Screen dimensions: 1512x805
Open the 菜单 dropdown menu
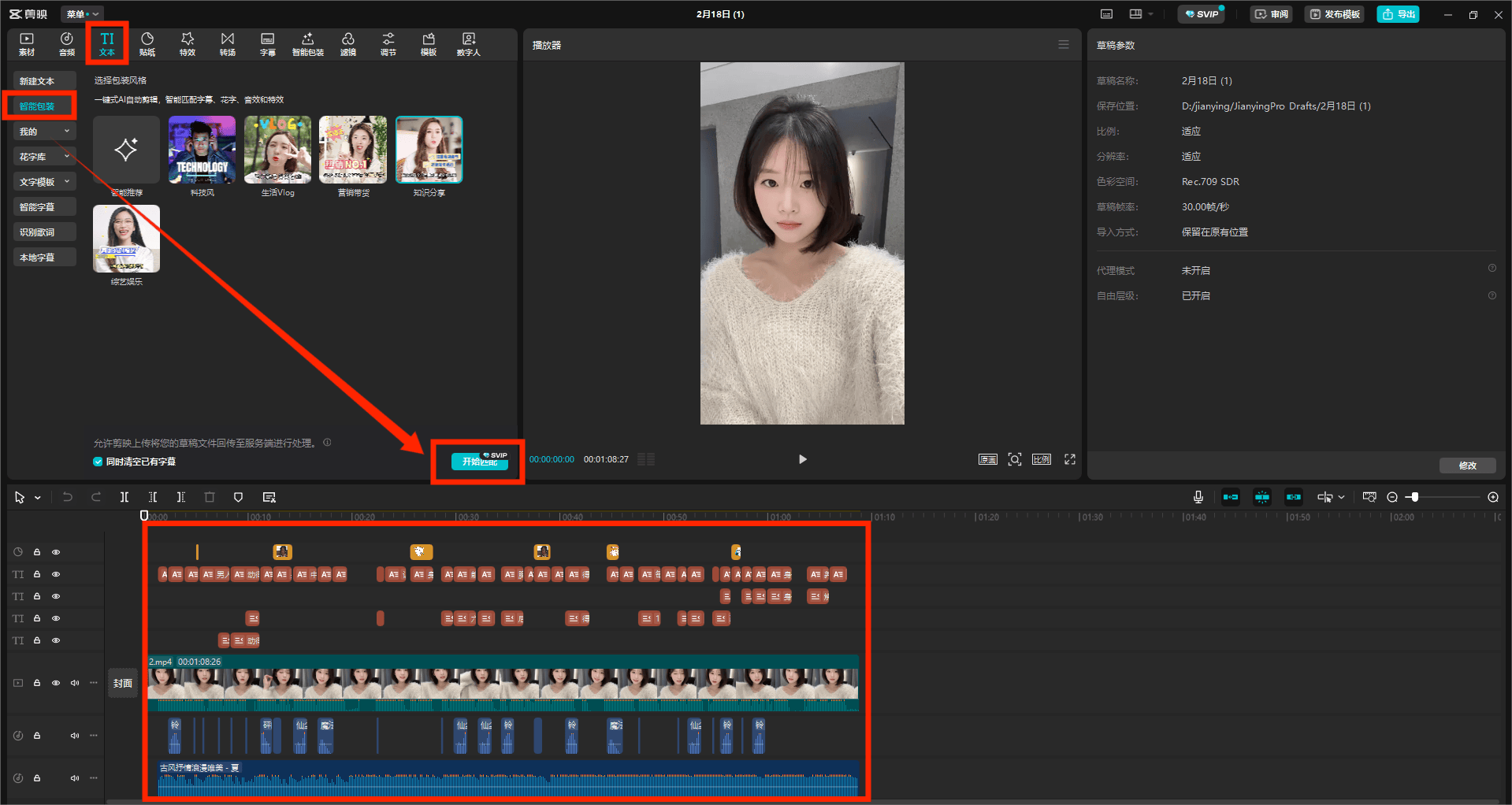coord(82,14)
